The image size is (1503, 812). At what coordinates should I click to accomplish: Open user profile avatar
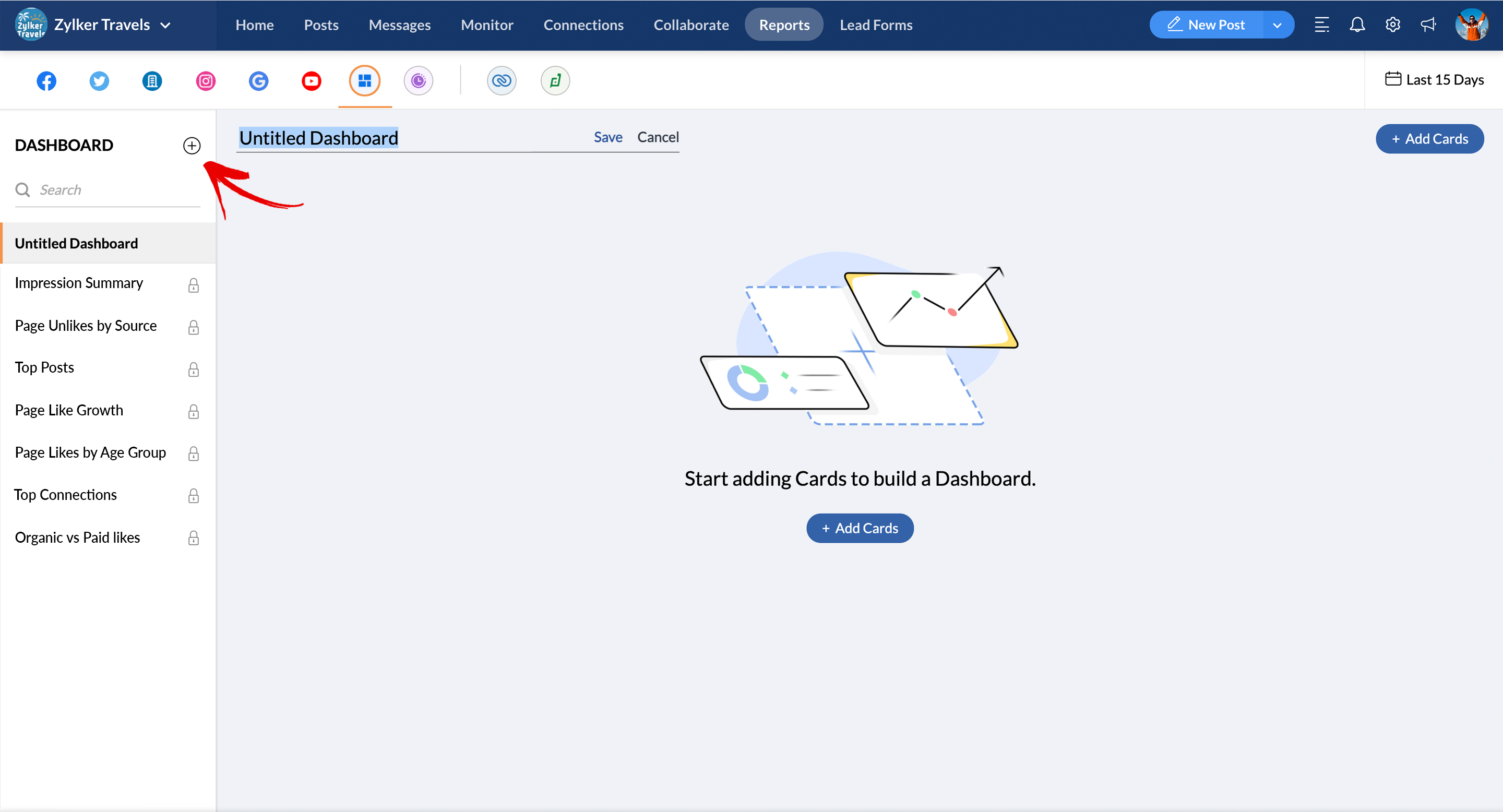[x=1472, y=25]
